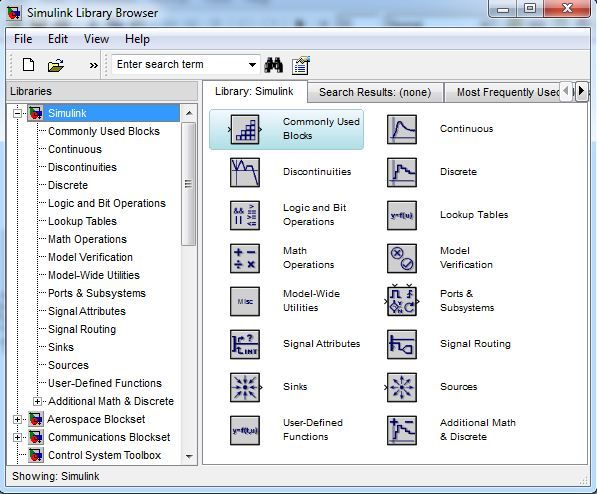
Task: Open the Sinks library icon
Action: (245, 388)
